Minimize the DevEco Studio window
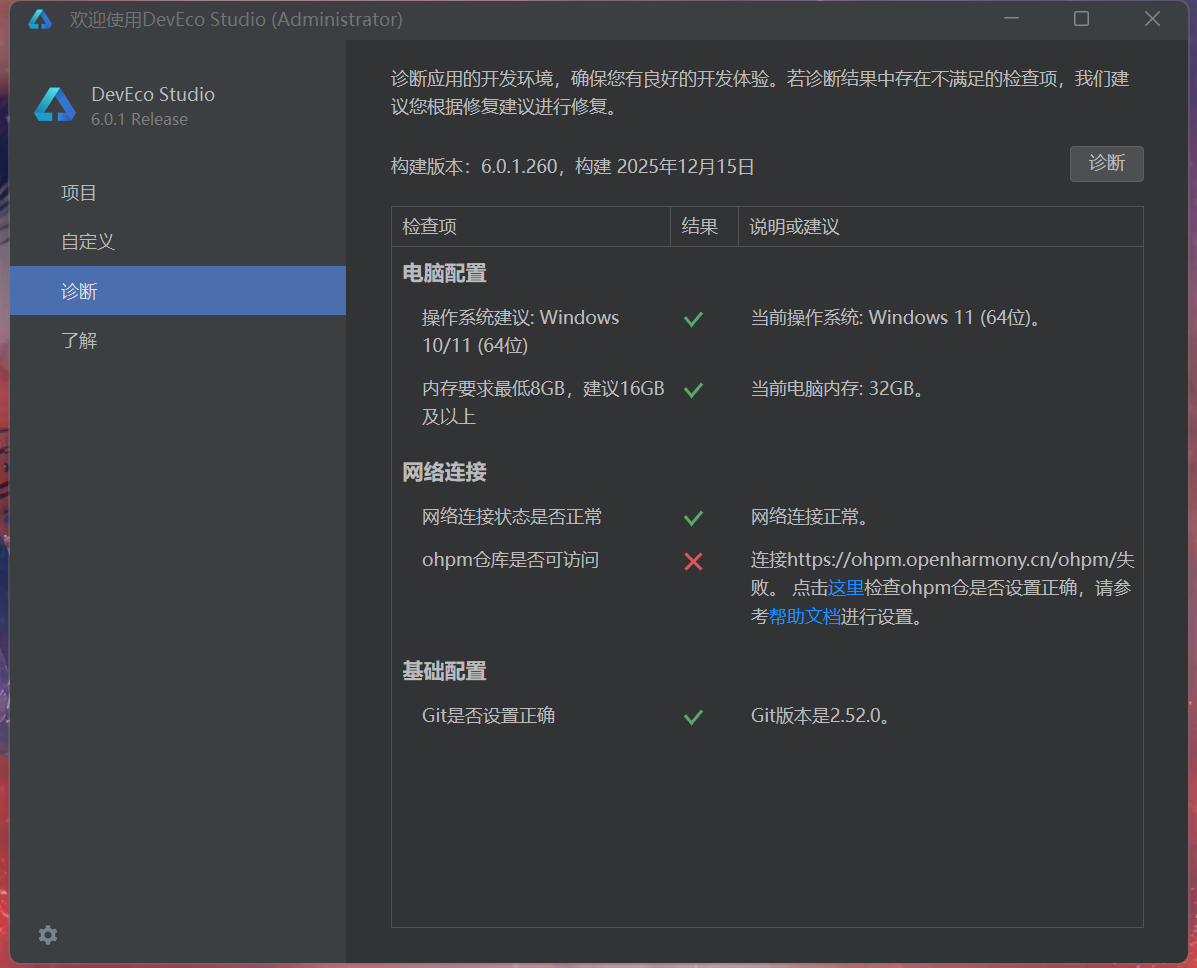 point(1011,19)
